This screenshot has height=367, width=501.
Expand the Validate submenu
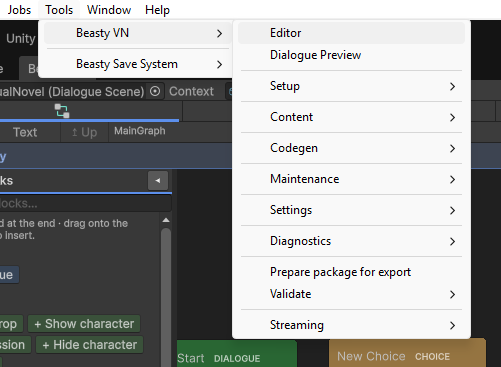tap(351, 294)
